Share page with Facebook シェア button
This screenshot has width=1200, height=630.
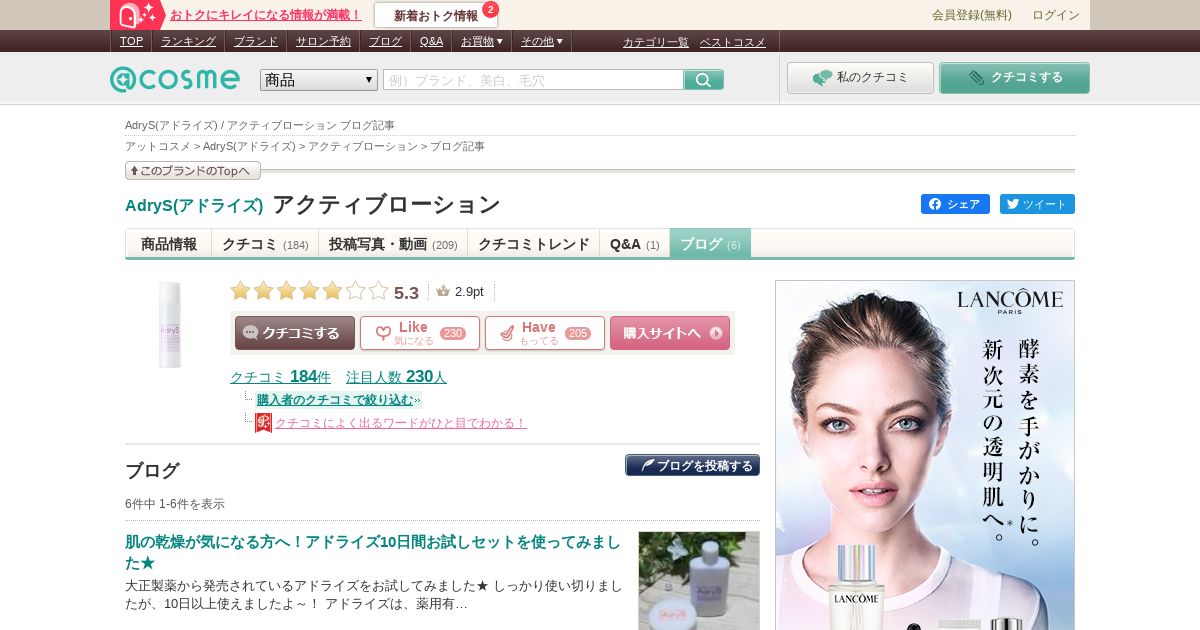(955, 204)
